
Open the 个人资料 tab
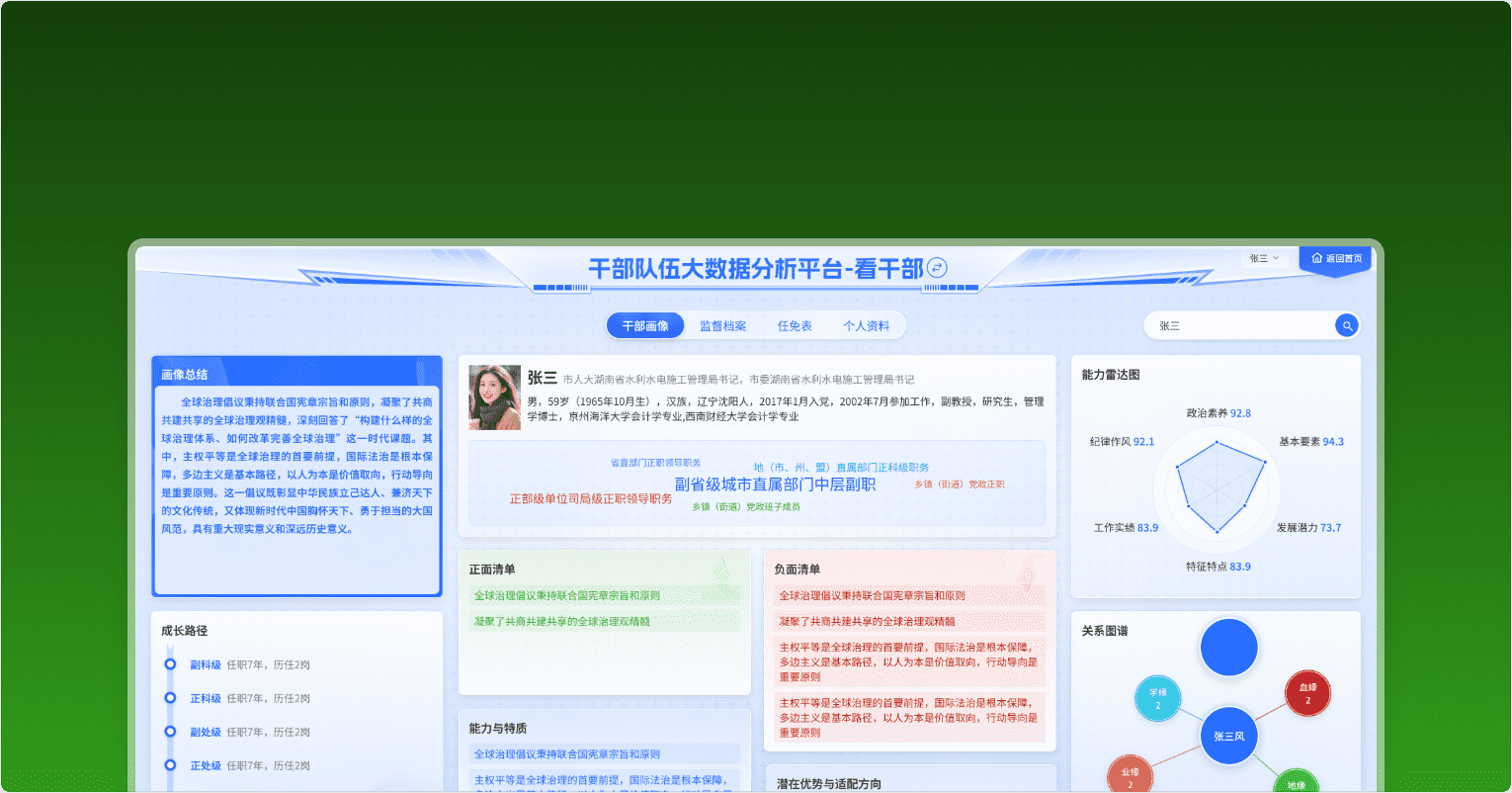coord(866,326)
